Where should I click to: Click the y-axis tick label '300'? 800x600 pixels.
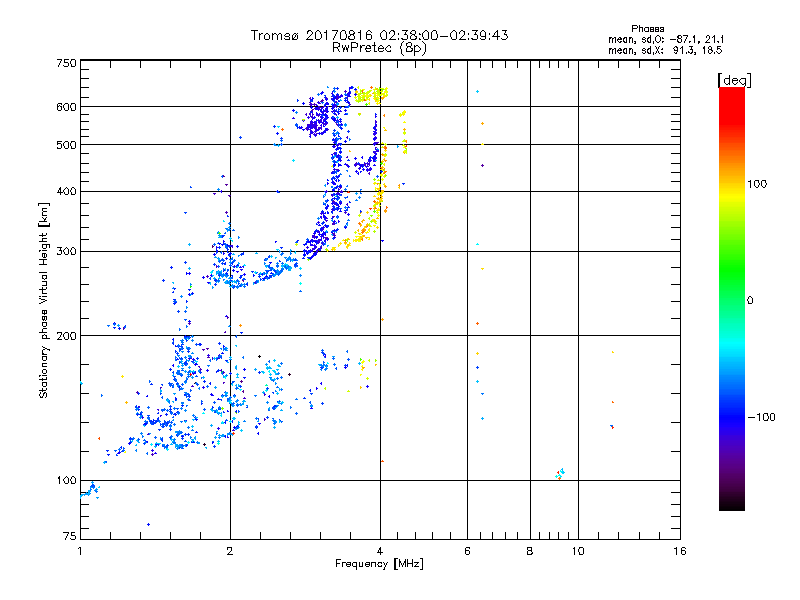tap(66, 251)
